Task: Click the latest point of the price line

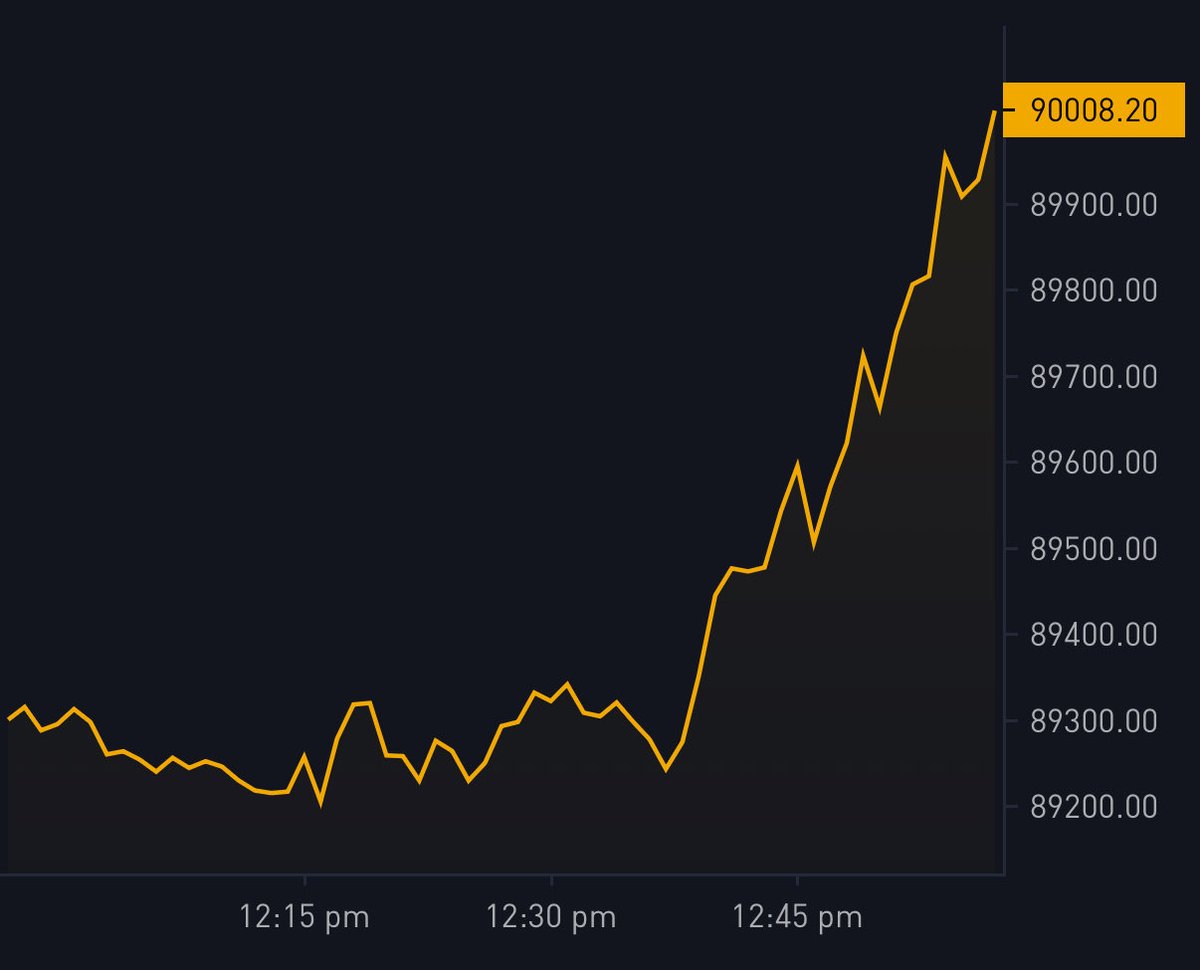Action: point(994,111)
